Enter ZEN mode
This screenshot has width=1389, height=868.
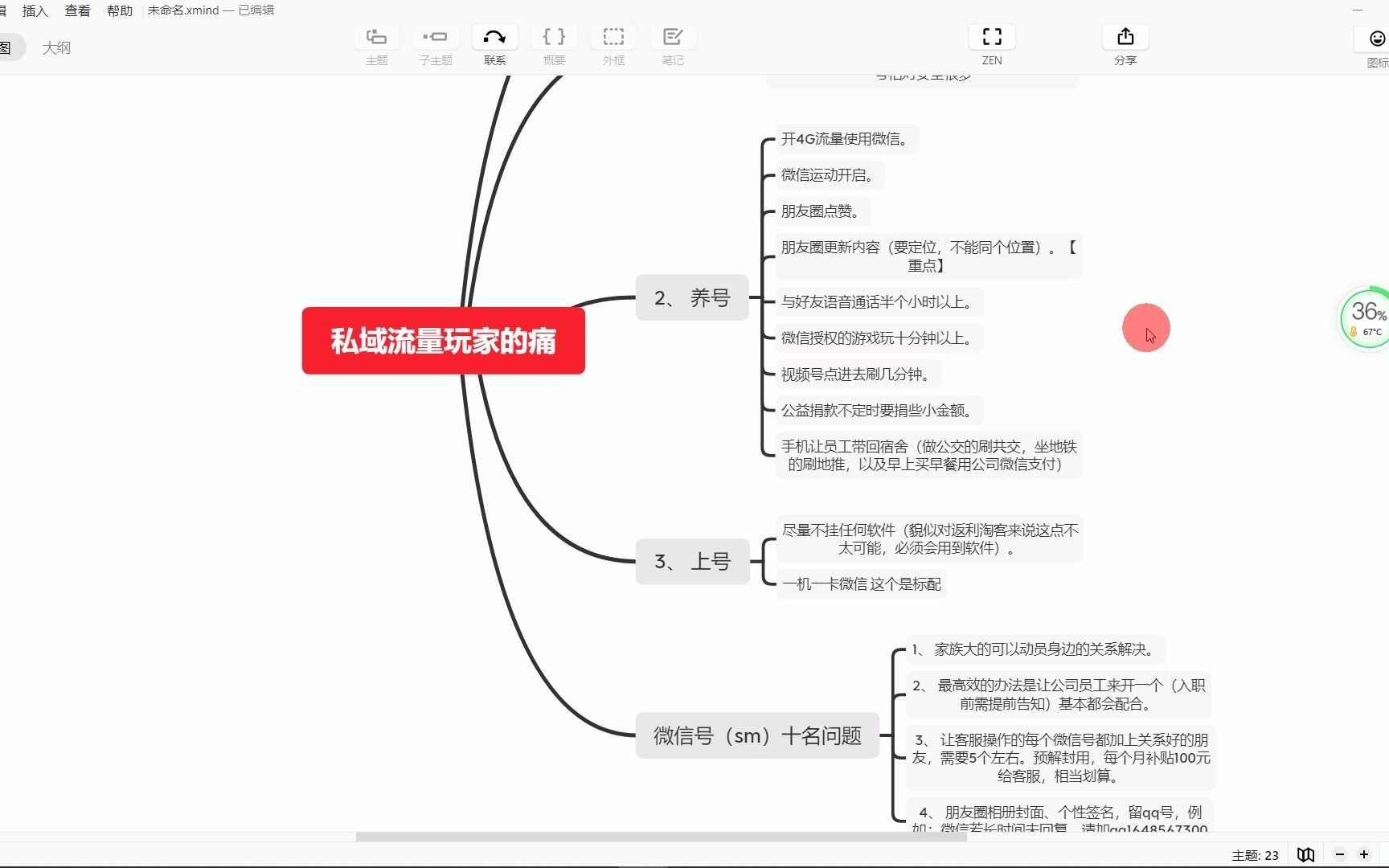click(992, 37)
